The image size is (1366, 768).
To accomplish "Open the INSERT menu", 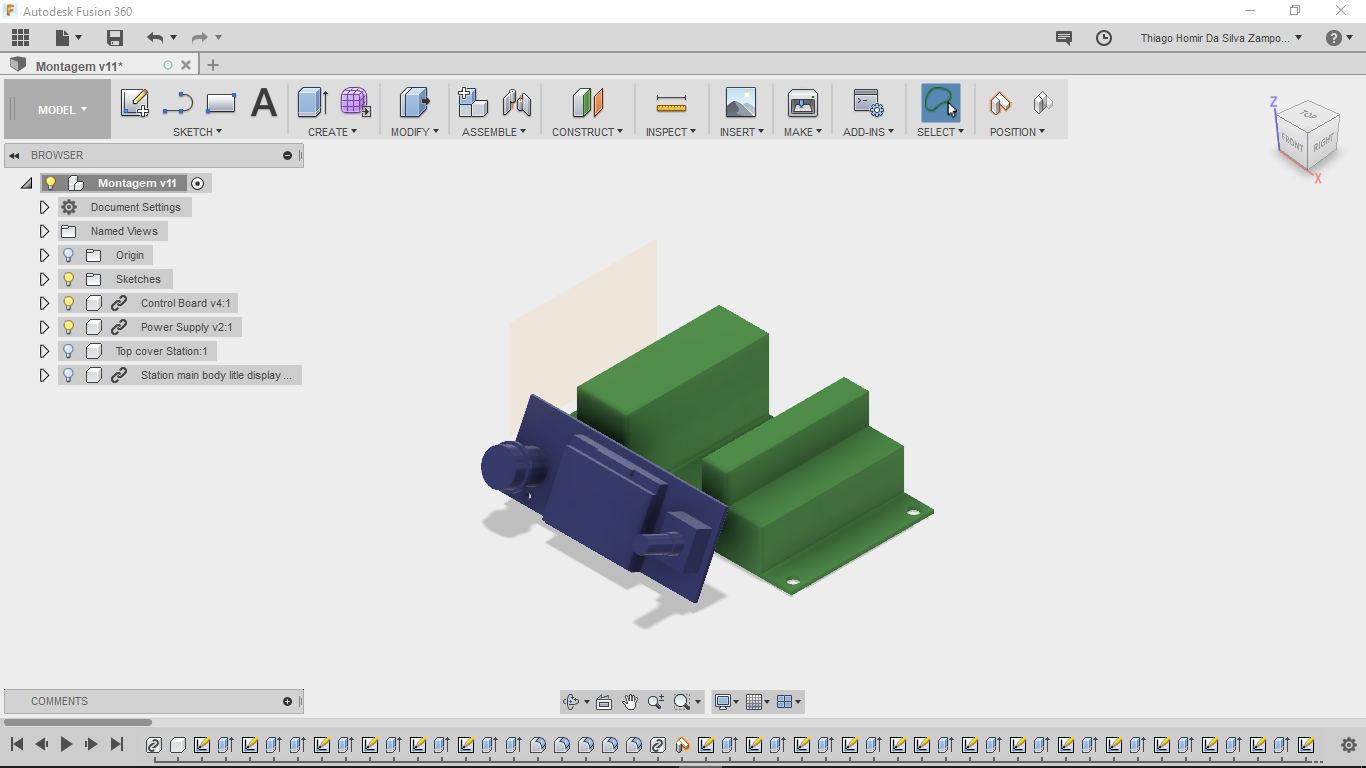I will tap(741, 132).
